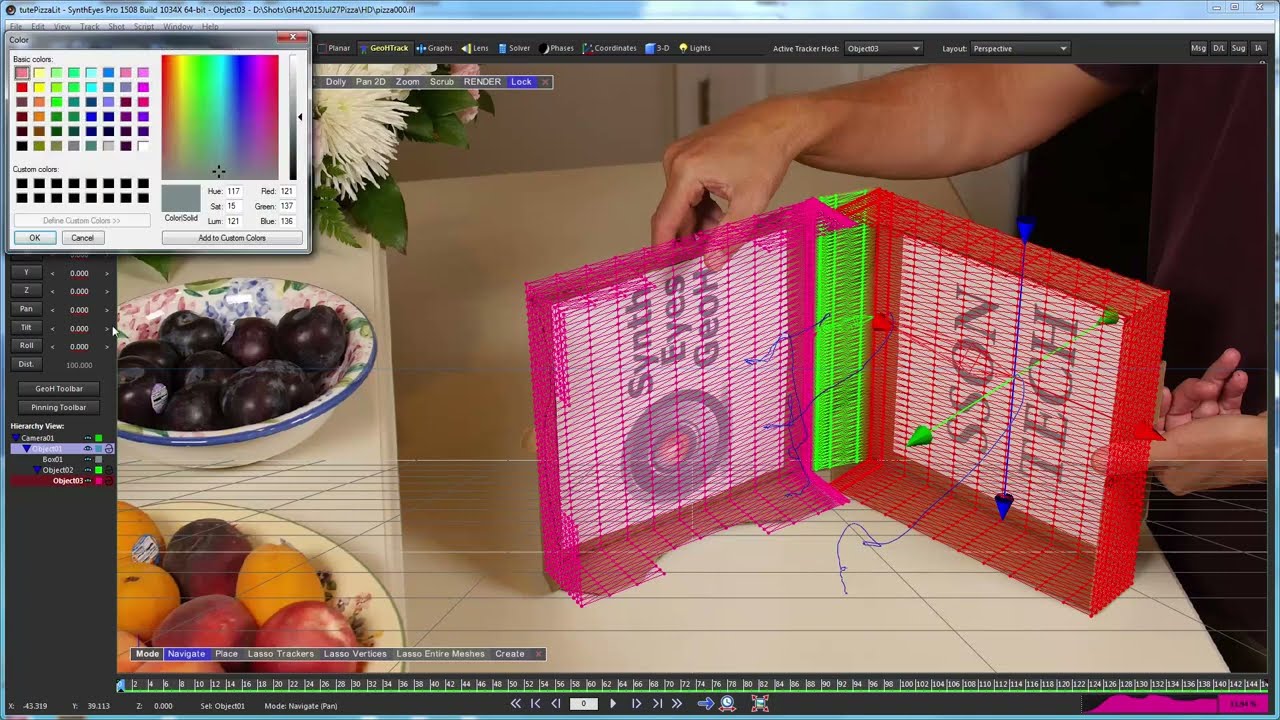Play the shot

[613, 704]
